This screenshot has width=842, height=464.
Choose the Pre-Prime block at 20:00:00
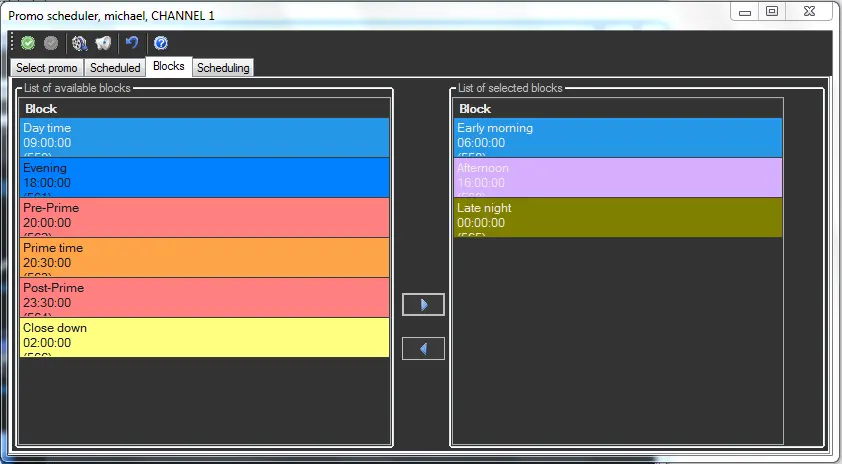[204, 217]
